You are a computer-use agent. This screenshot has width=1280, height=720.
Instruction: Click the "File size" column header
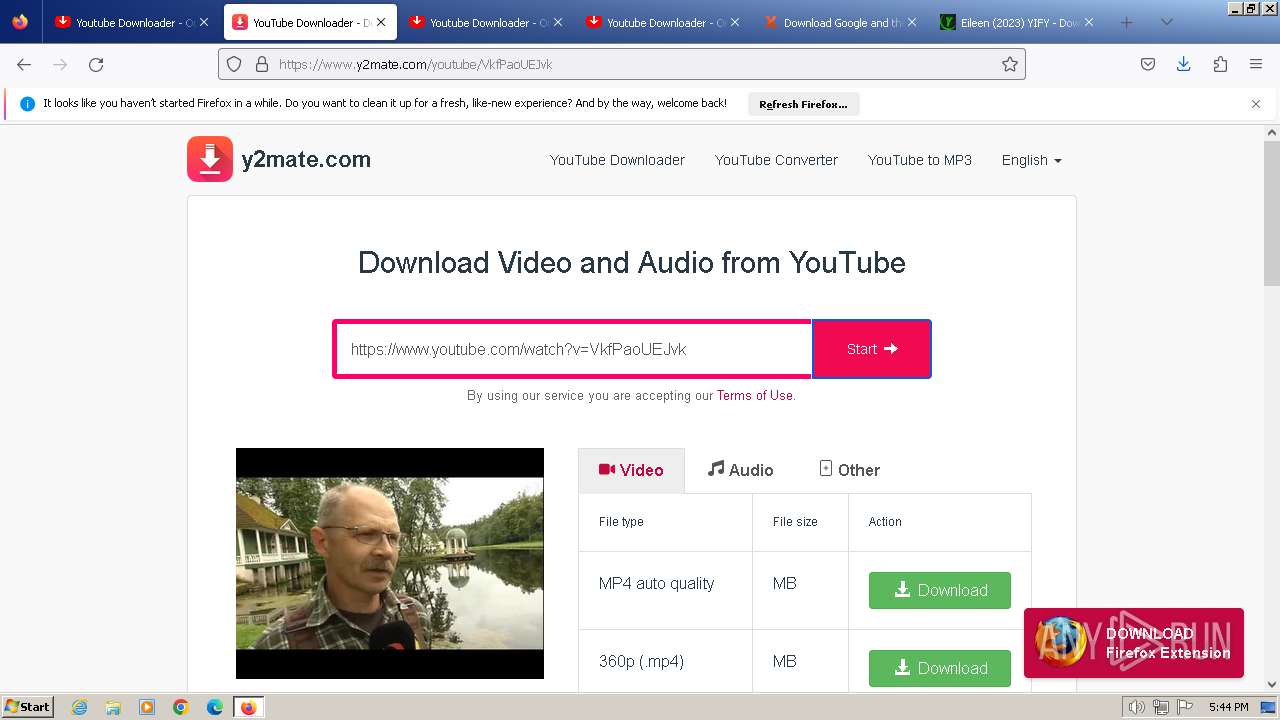800,522
